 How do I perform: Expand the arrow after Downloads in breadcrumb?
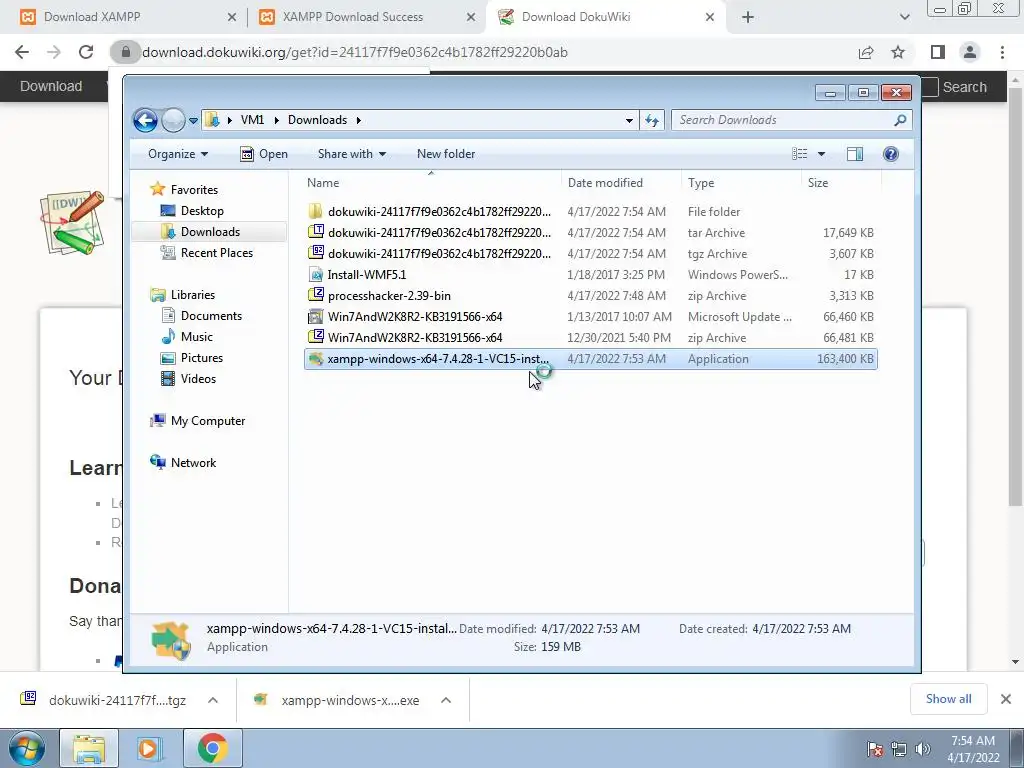pos(359,120)
